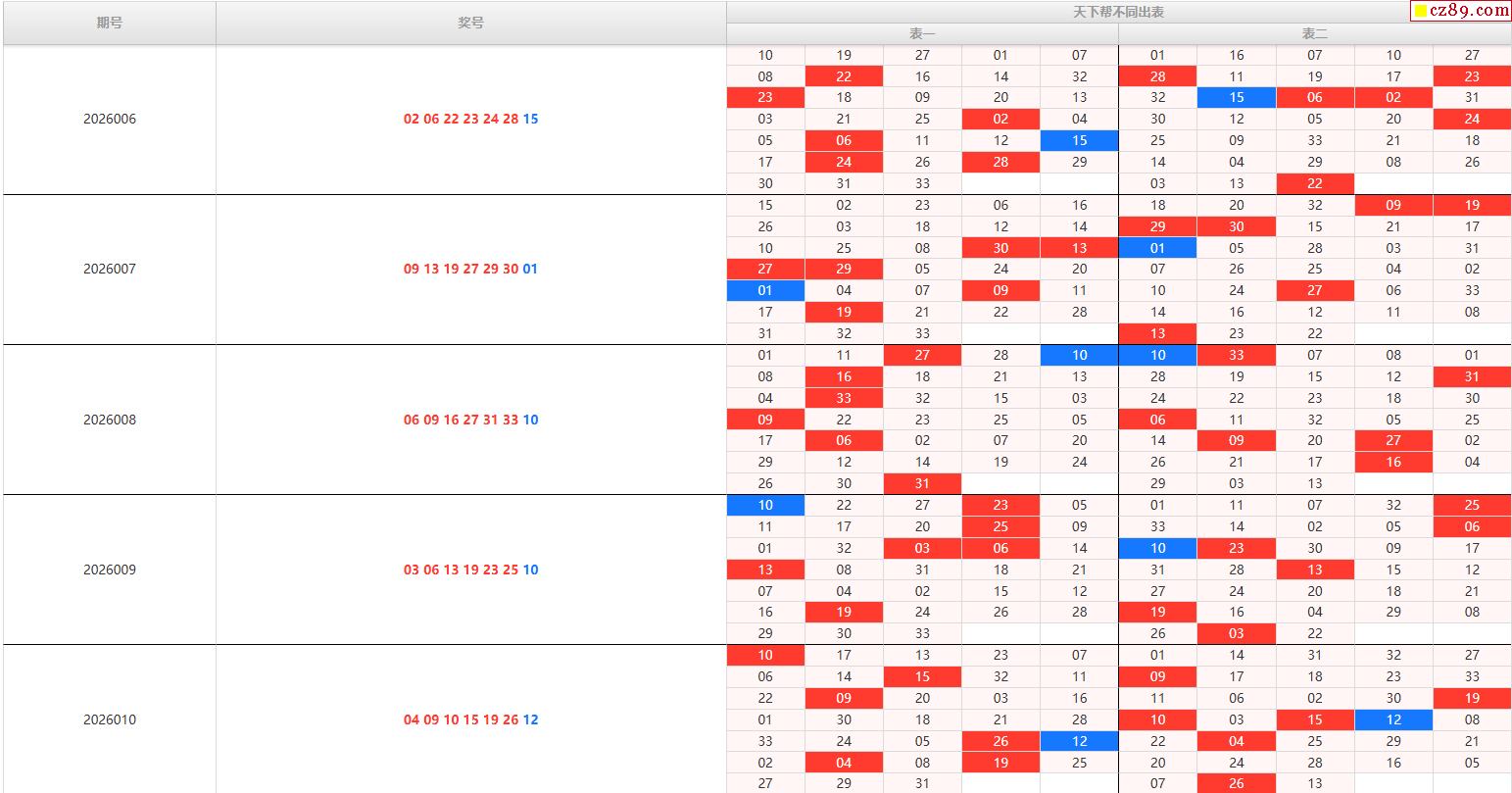Viewport: 1512px width, 793px height.
Task: Click red 22 cell in 表二 for 2026006
Action: click(1314, 183)
